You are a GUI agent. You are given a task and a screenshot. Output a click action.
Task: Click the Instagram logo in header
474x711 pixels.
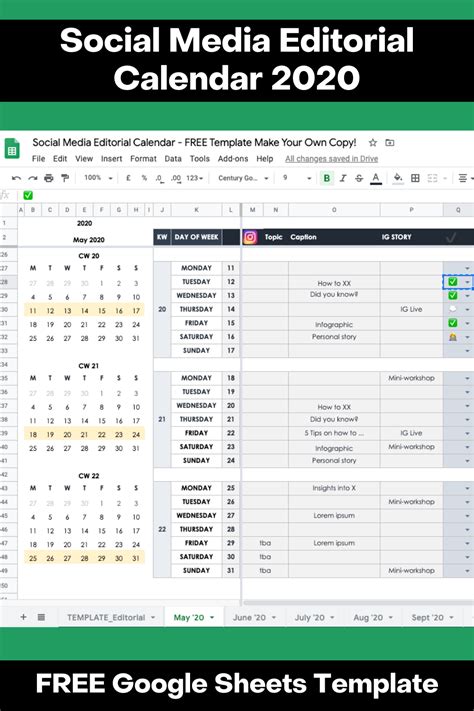pyautogui.click(x=250, y=237)
